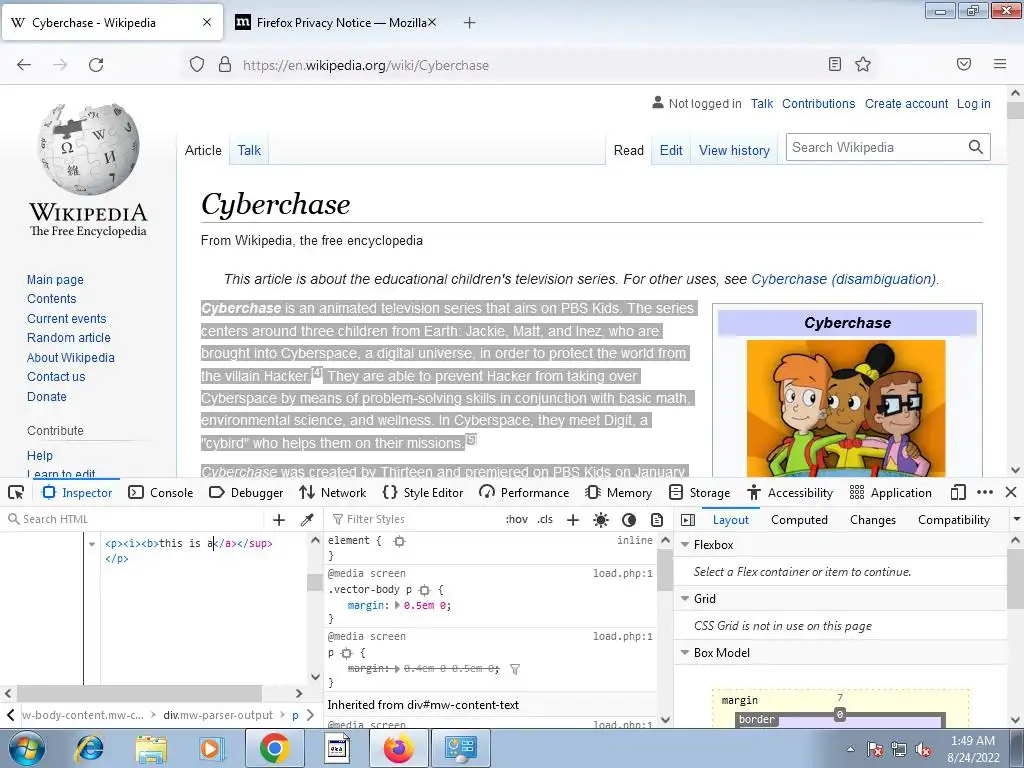The width and height of the screenshot is (1024, 768).
Task: Open the Memory tab
Action: click(x=618, y=492)
